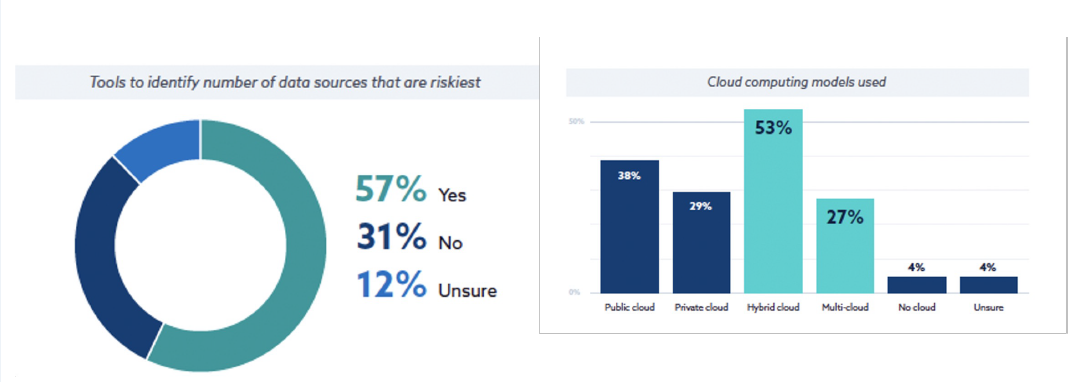This screenshot has height=382, width=1079.
Task: Click the 57% Yes legend entry
Action: [x=411, y=191]
